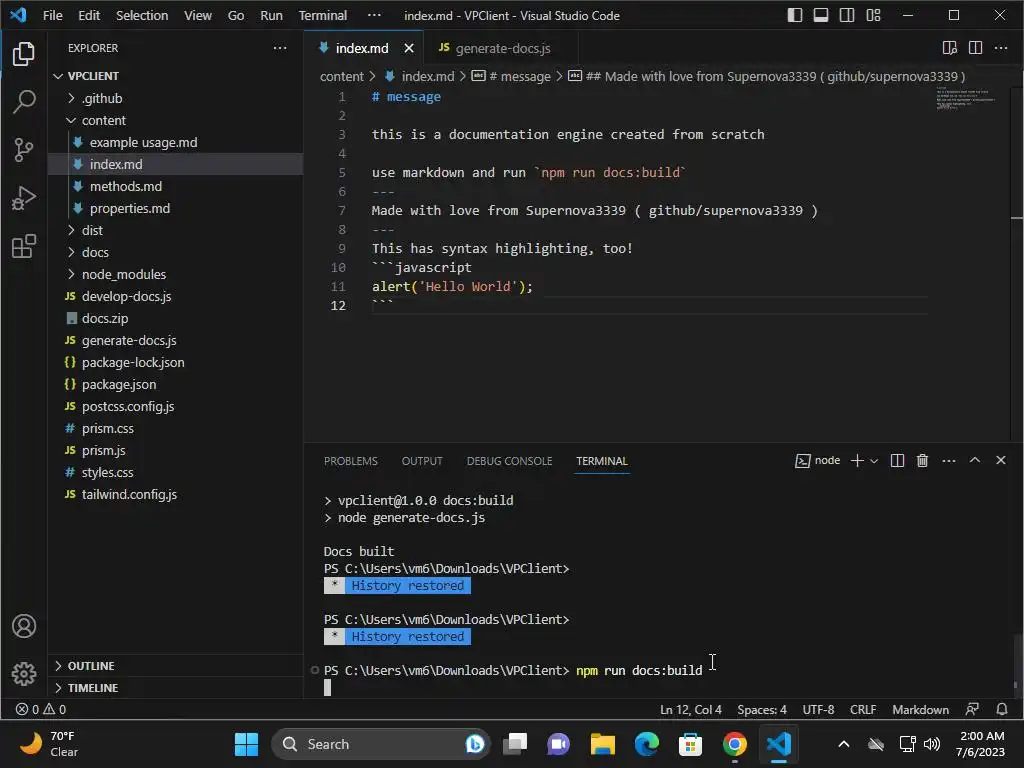Open the hidden menus ellipsis in menu bar

coord(374,15)
